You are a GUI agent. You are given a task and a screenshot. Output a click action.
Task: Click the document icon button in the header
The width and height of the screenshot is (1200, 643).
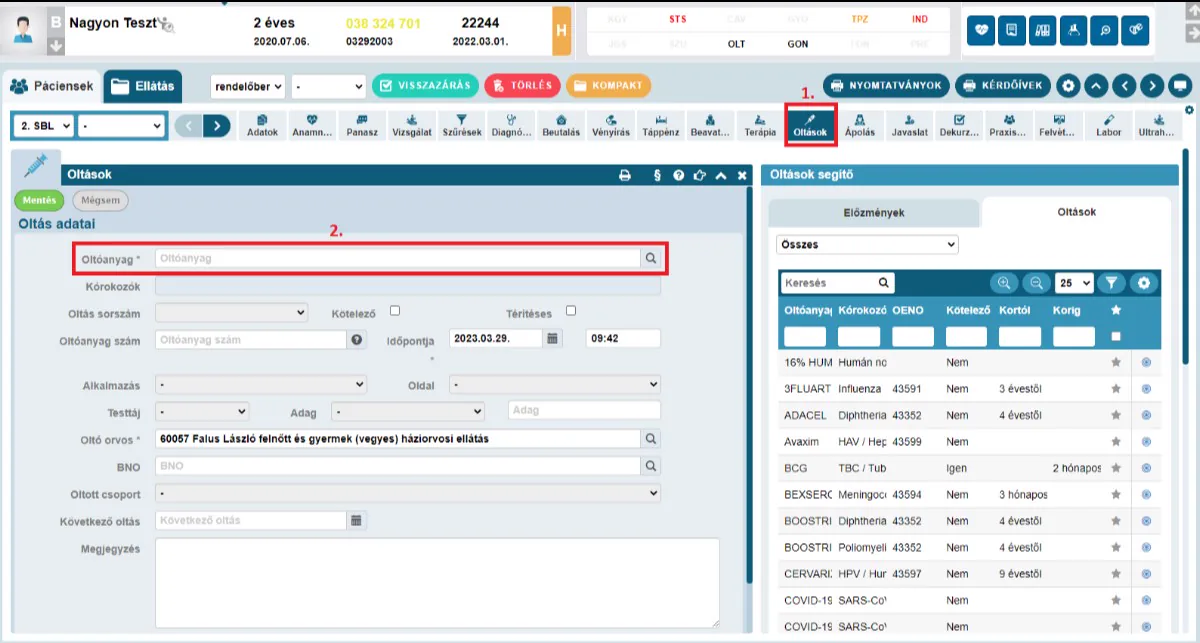pos(1013,30)
